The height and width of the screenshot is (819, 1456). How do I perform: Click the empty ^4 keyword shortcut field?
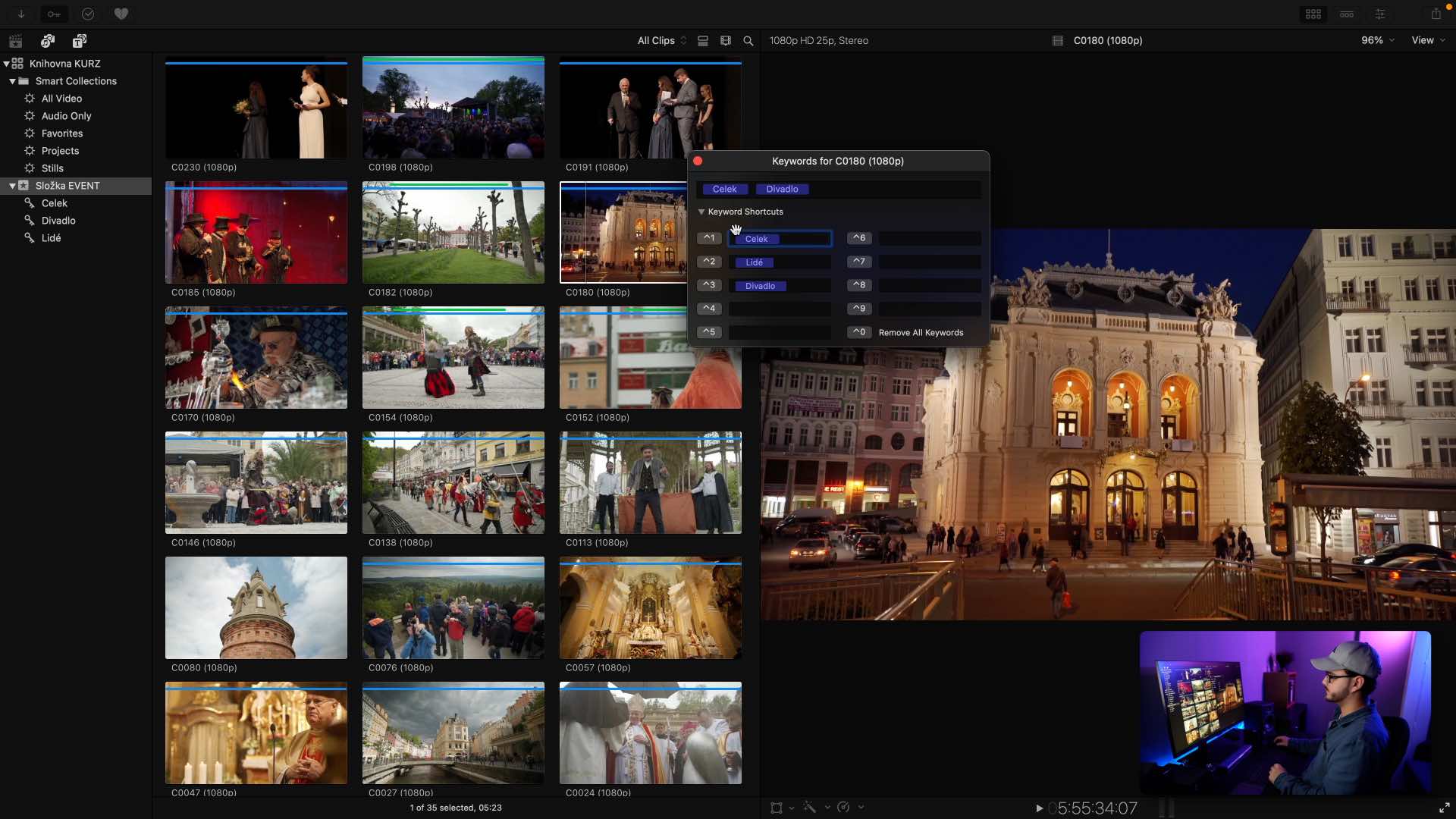780,309
